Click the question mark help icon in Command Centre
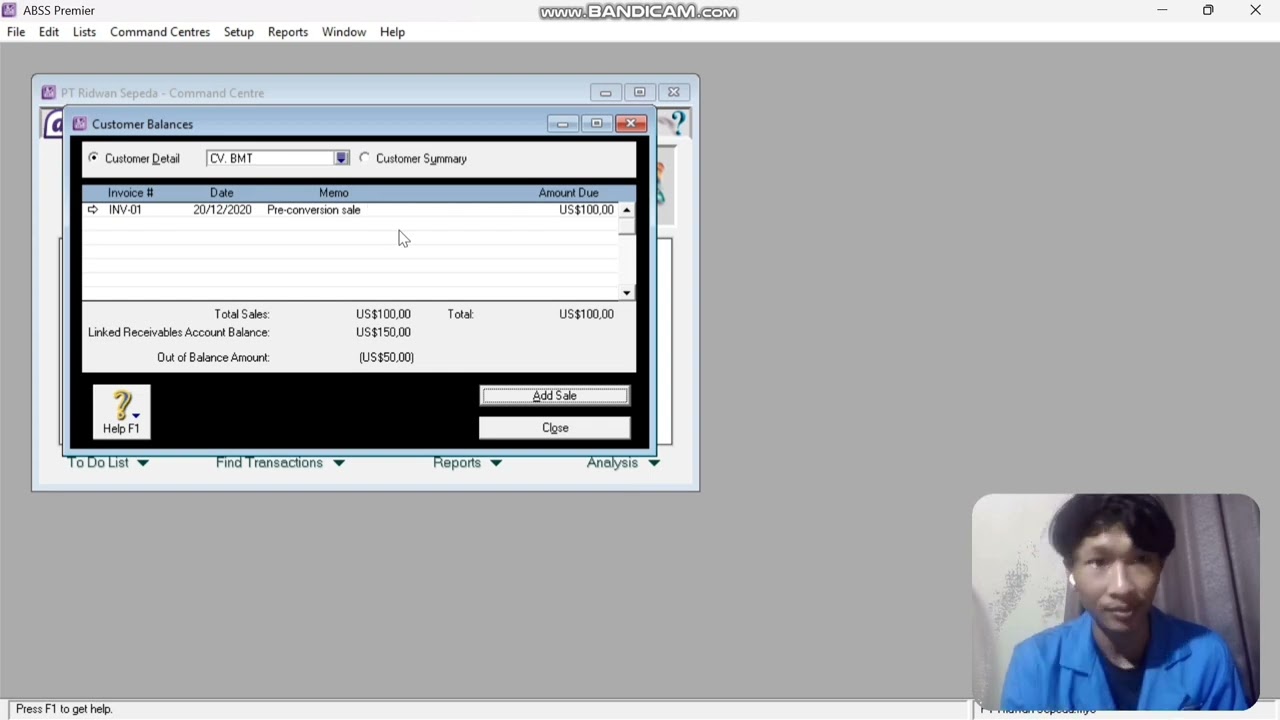 678,124
